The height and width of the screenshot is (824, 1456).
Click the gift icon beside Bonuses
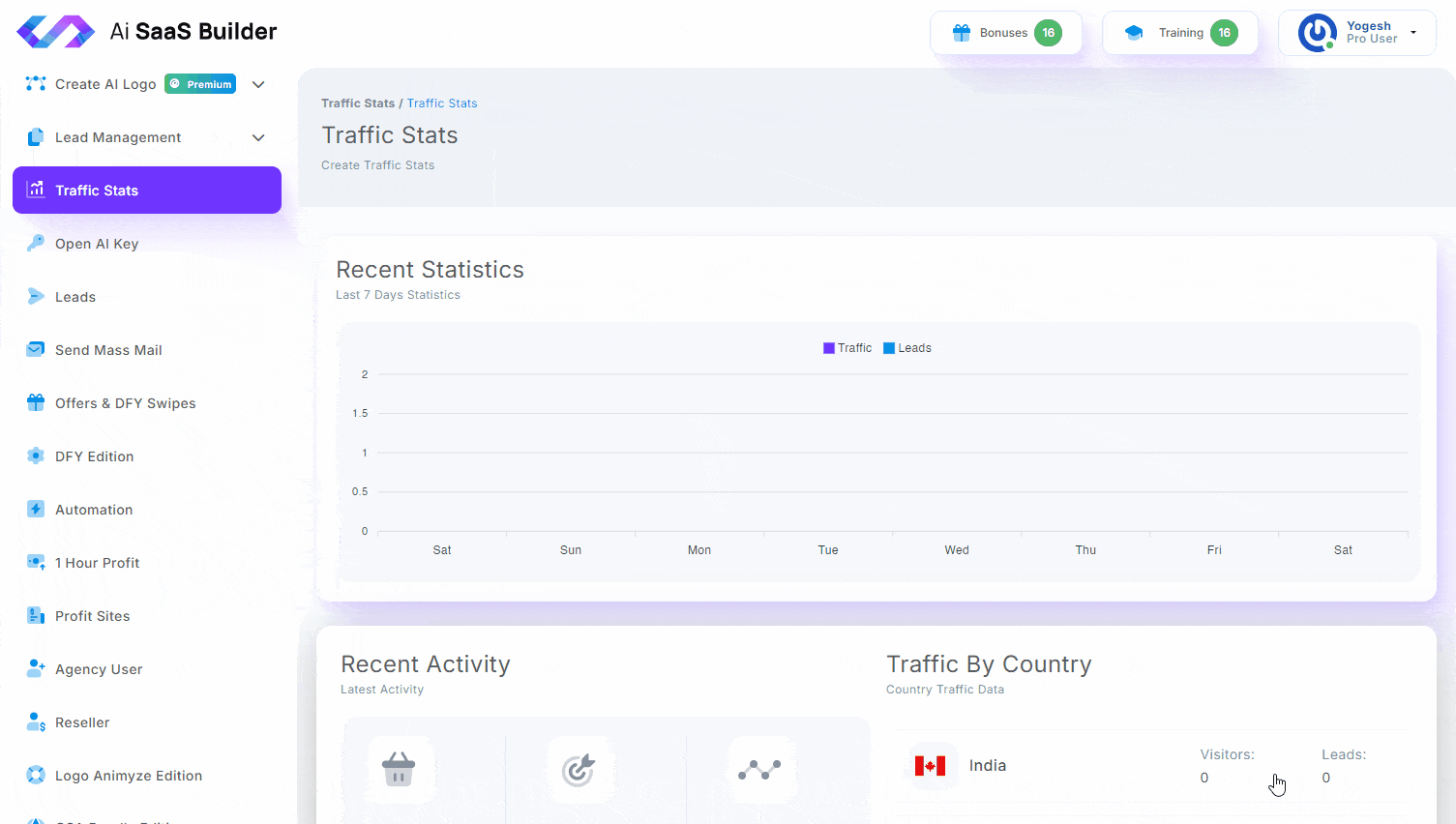click(961, 33)
